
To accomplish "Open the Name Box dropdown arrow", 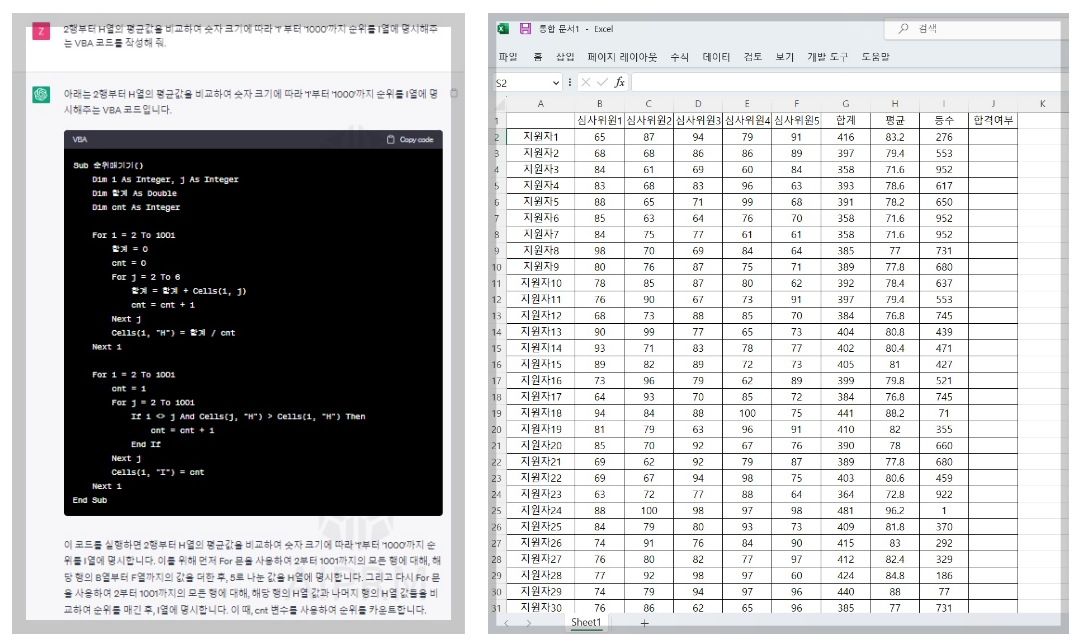I will coord(556,82).
